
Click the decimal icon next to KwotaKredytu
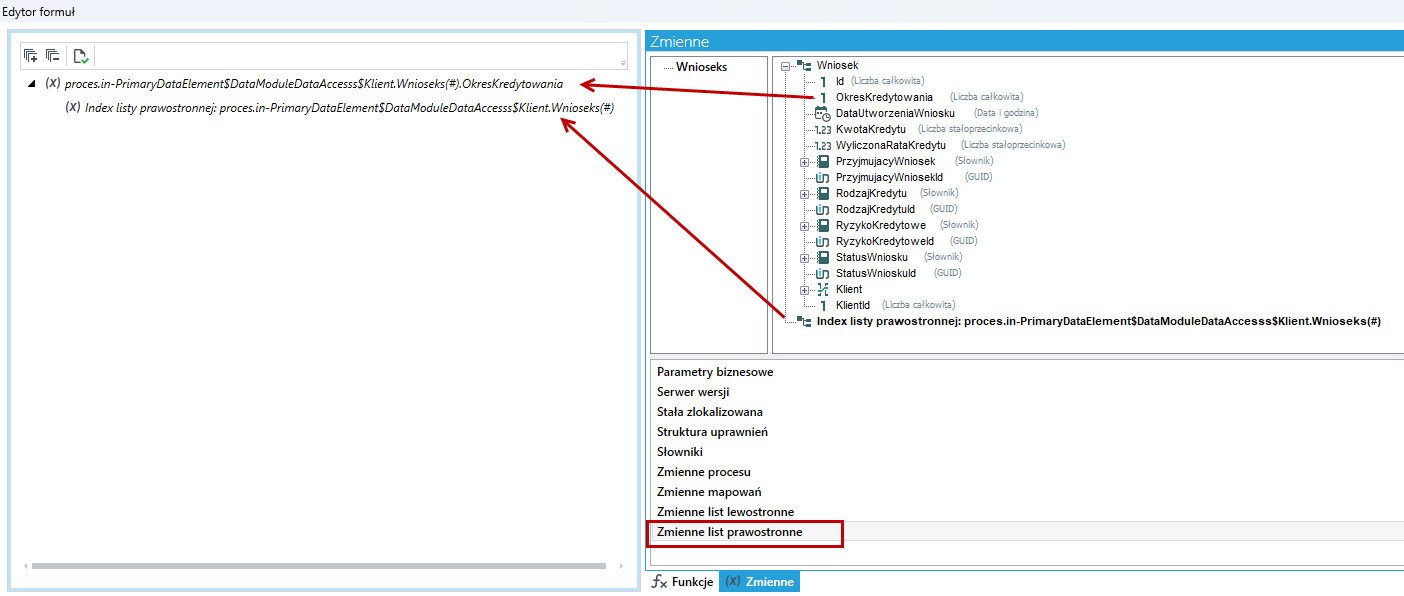823,129
